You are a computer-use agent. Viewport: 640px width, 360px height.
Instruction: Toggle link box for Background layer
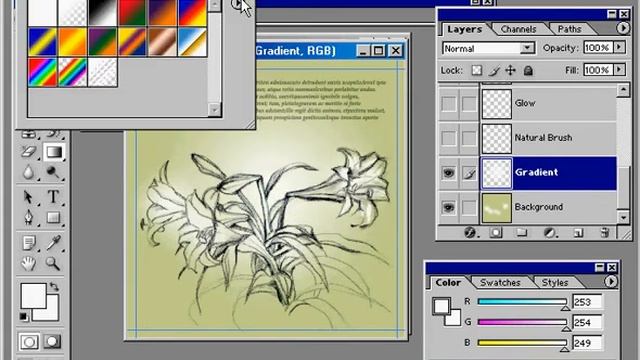469,207
